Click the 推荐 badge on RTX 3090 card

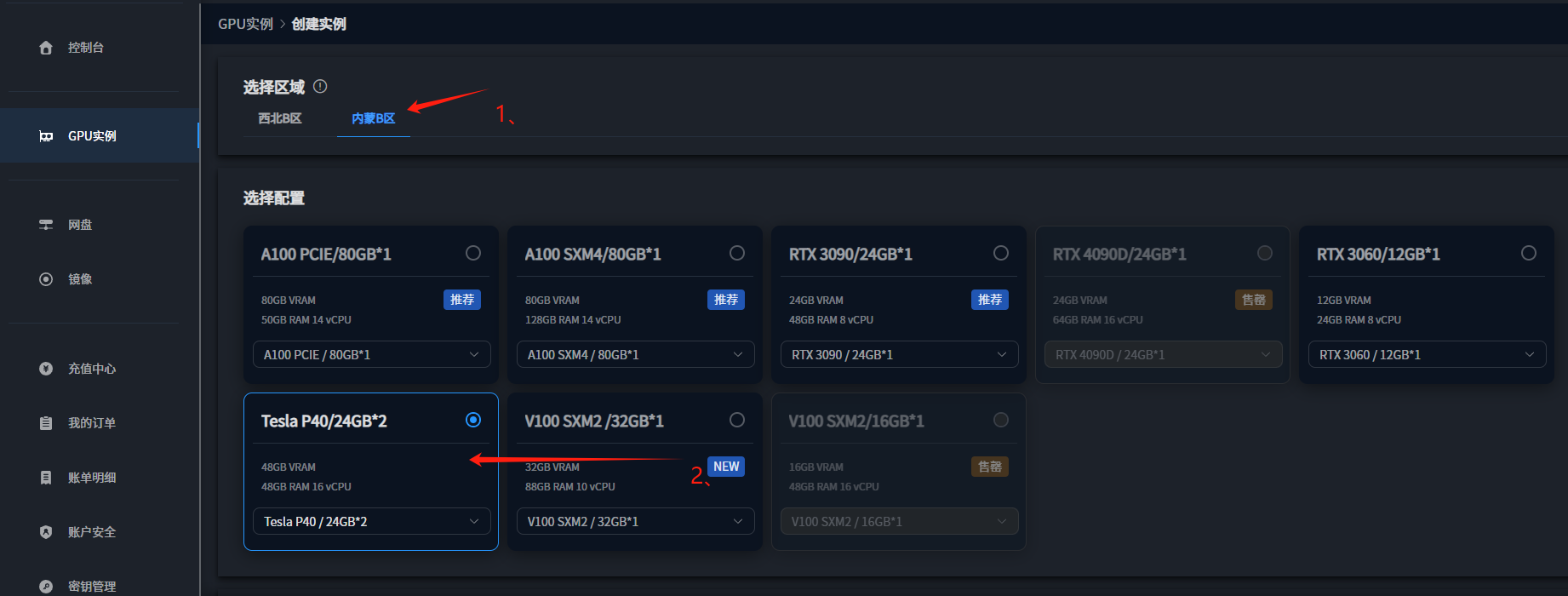point(990,300)
